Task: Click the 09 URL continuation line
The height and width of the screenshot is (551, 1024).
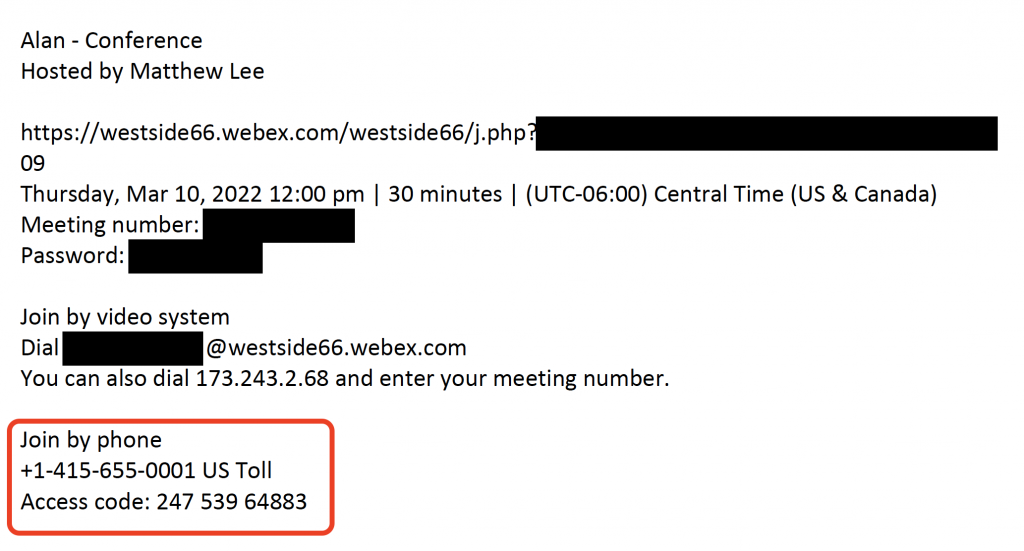Action: pos(33,163)
